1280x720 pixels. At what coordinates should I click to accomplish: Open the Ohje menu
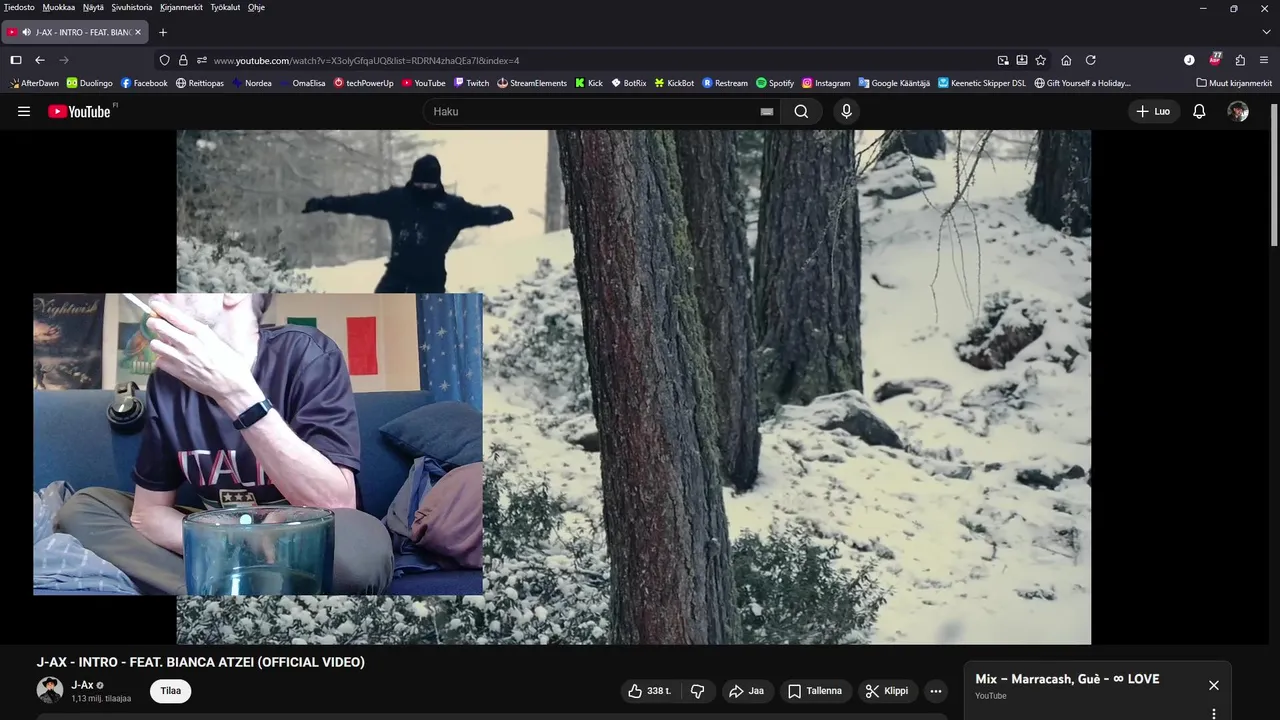coord(256,7)
